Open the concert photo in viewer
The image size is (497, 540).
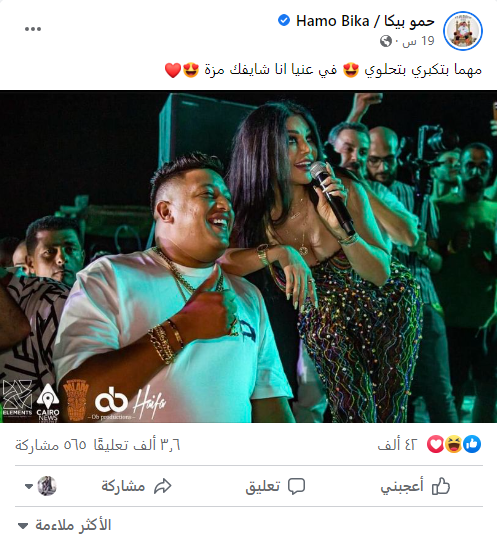(x=248, y=257)
